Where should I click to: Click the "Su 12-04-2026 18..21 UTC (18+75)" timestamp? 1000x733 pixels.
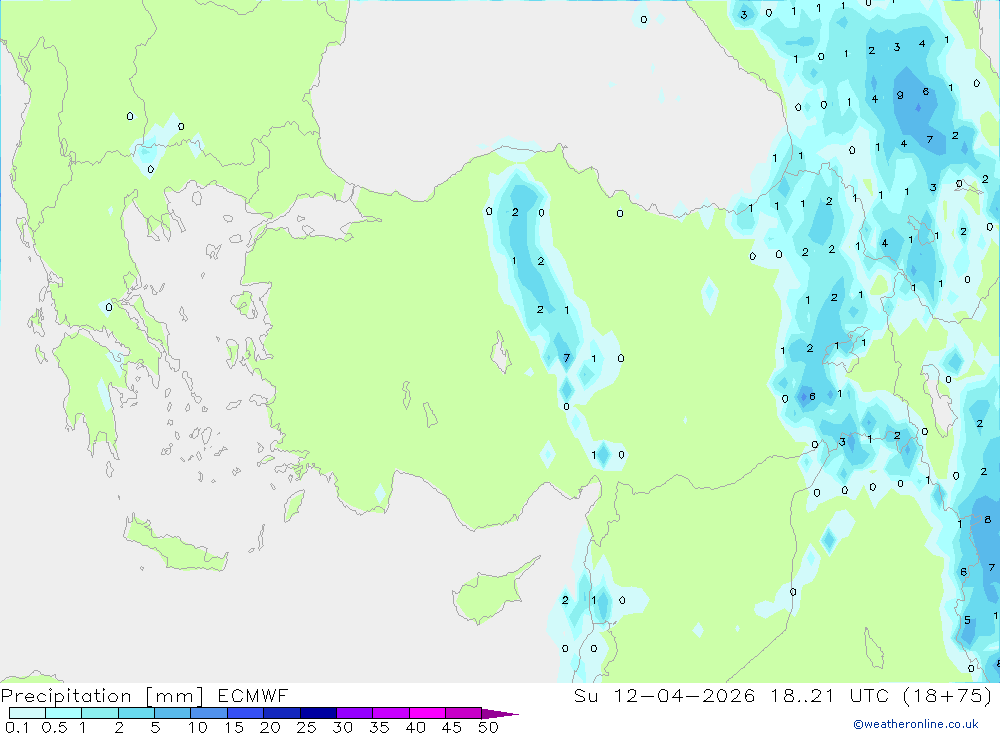pyautogui.click(x=783, y=695)
